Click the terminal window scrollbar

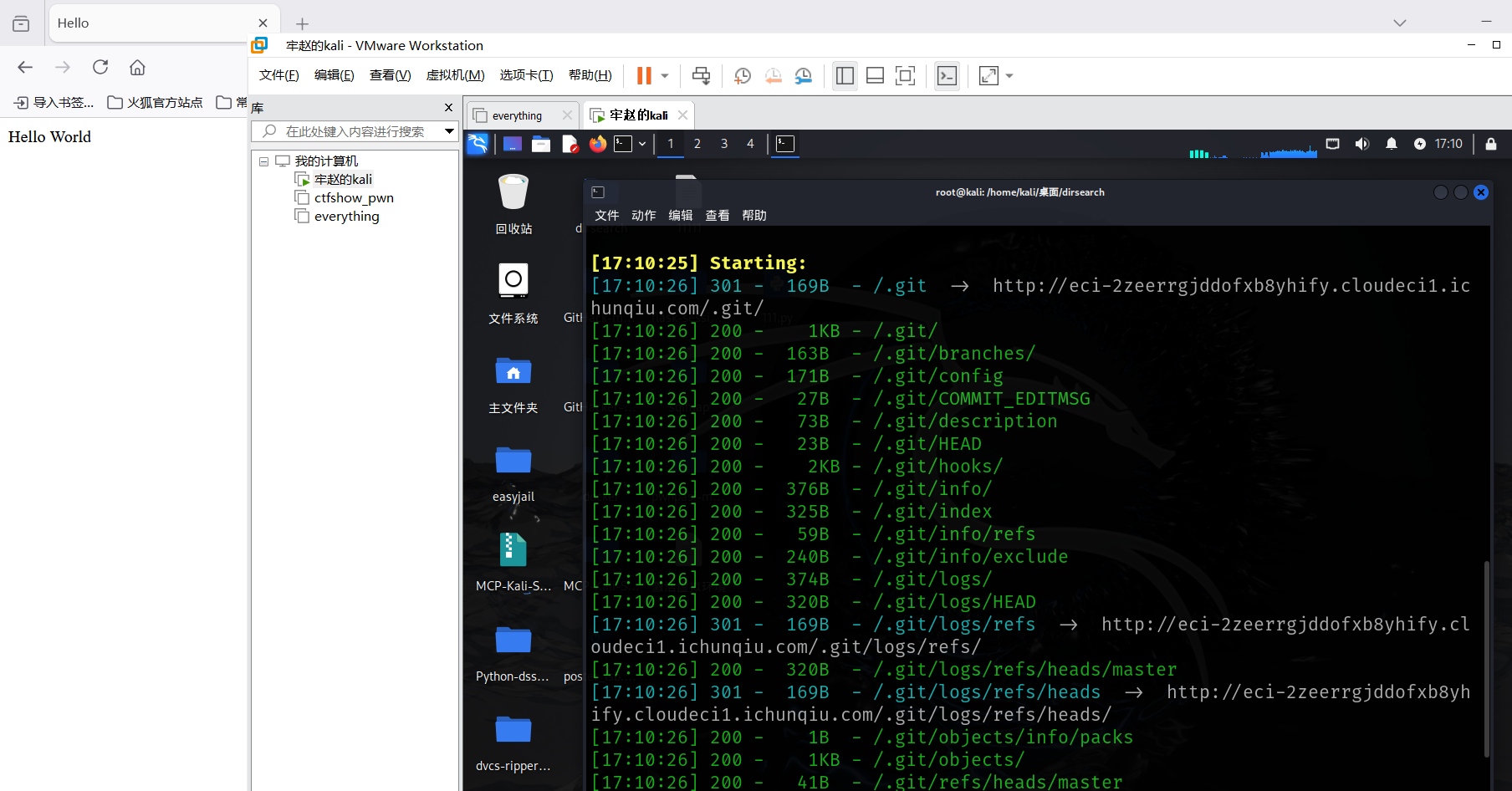(1486, 658)
